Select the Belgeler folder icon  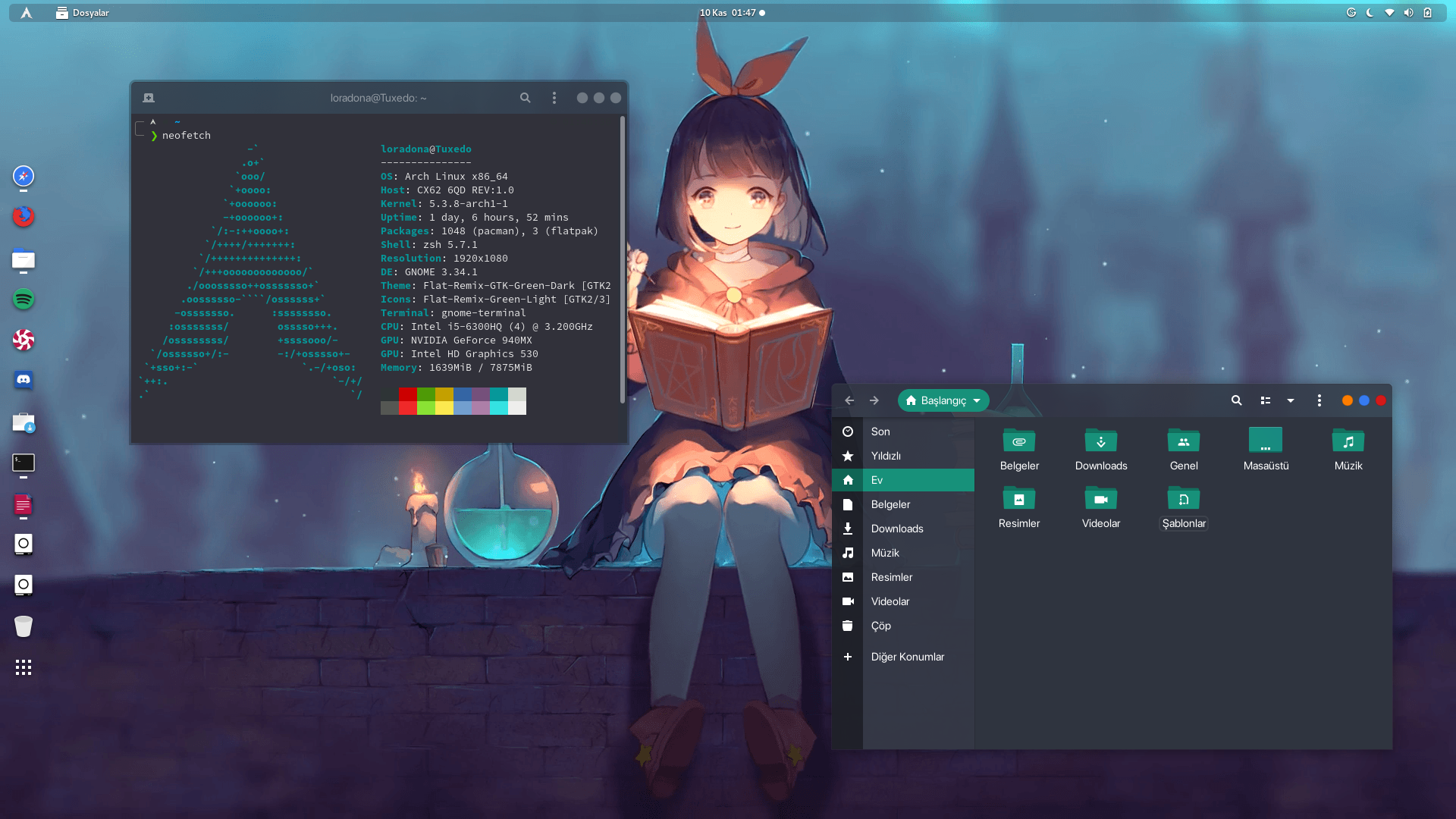[x=1019, y=441]
